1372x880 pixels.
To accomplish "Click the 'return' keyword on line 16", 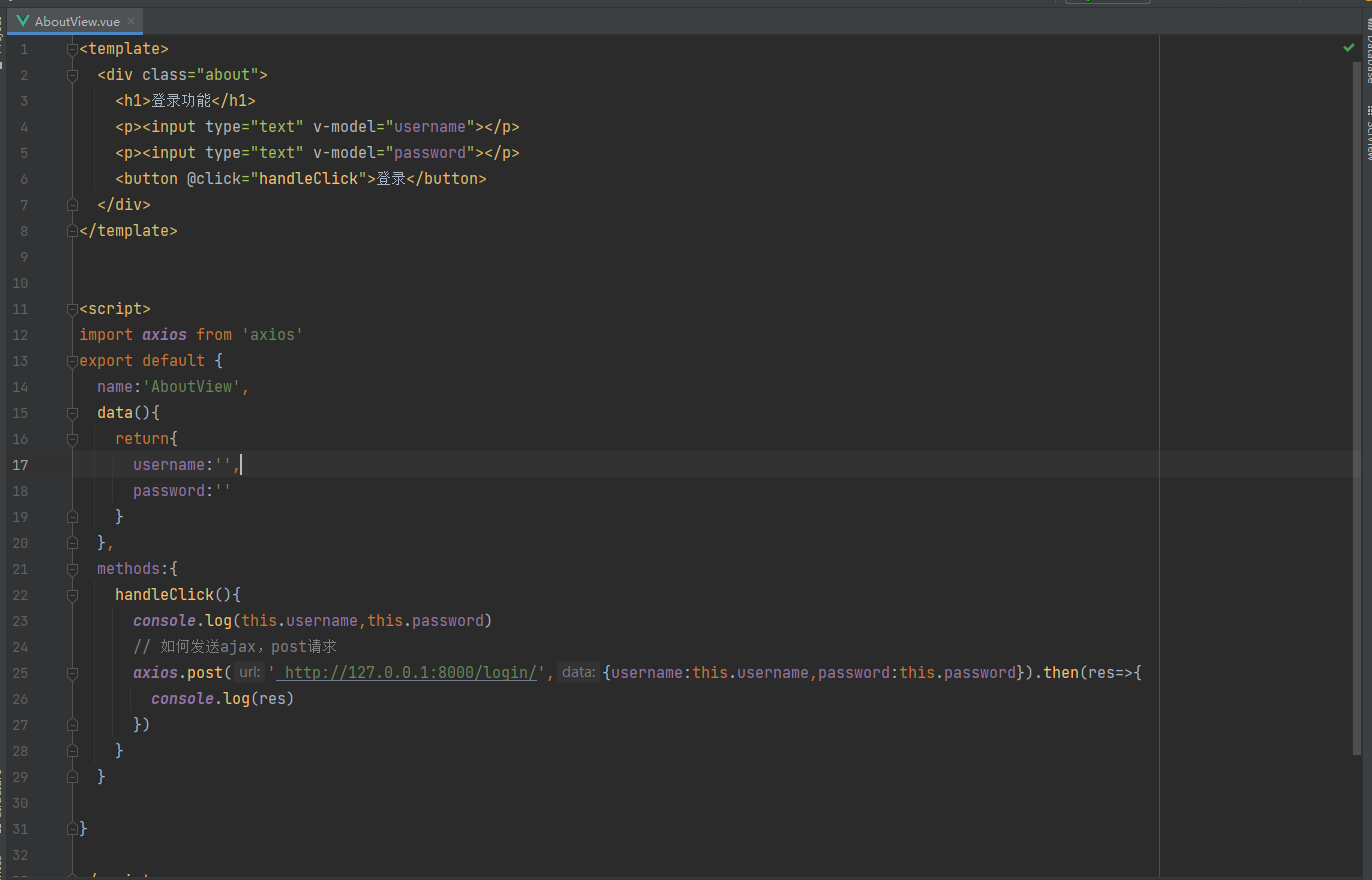I will (142, 439).
